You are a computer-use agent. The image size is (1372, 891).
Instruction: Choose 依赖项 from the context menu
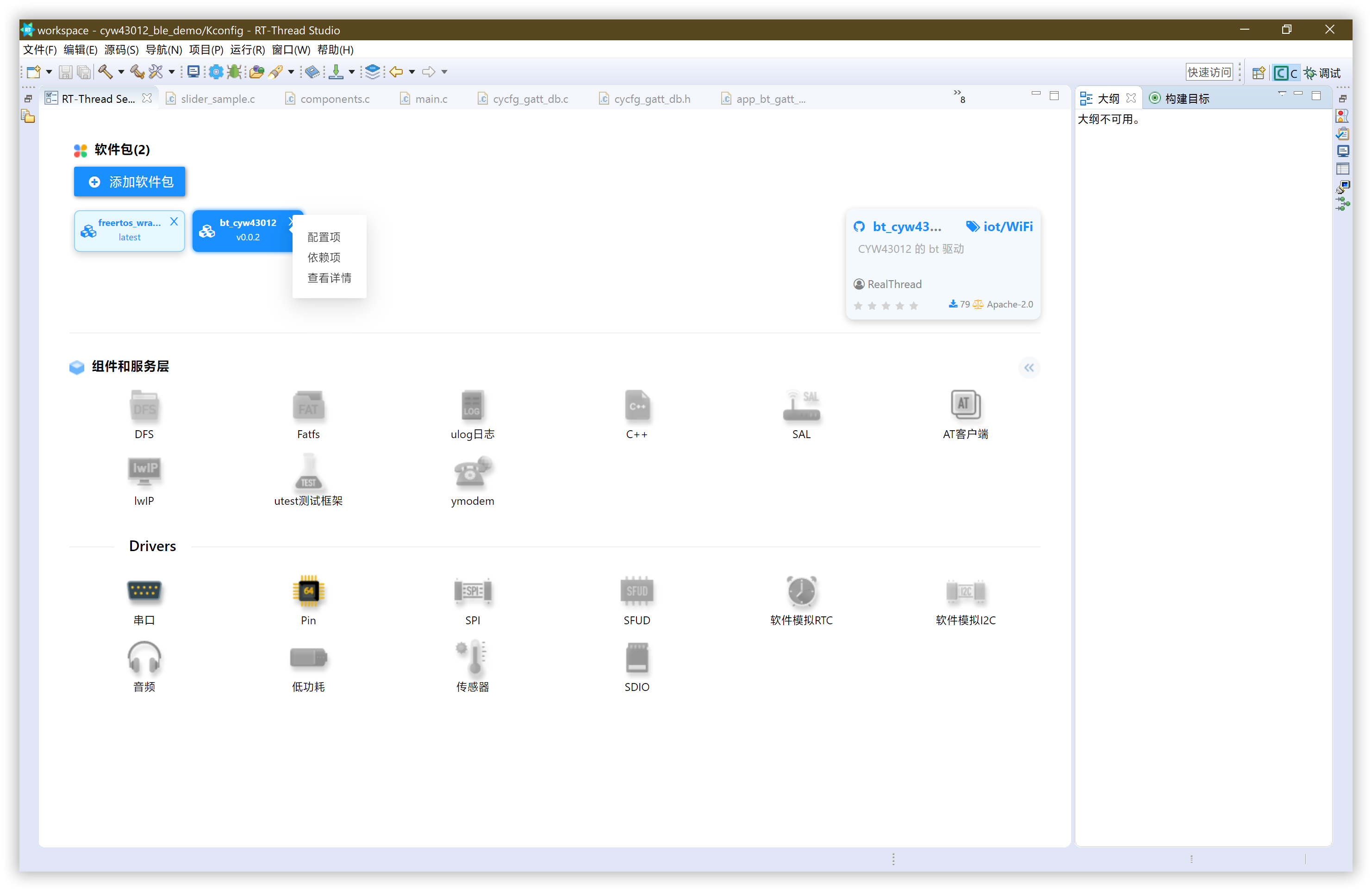pyautogui.click(x=324, y=257)
